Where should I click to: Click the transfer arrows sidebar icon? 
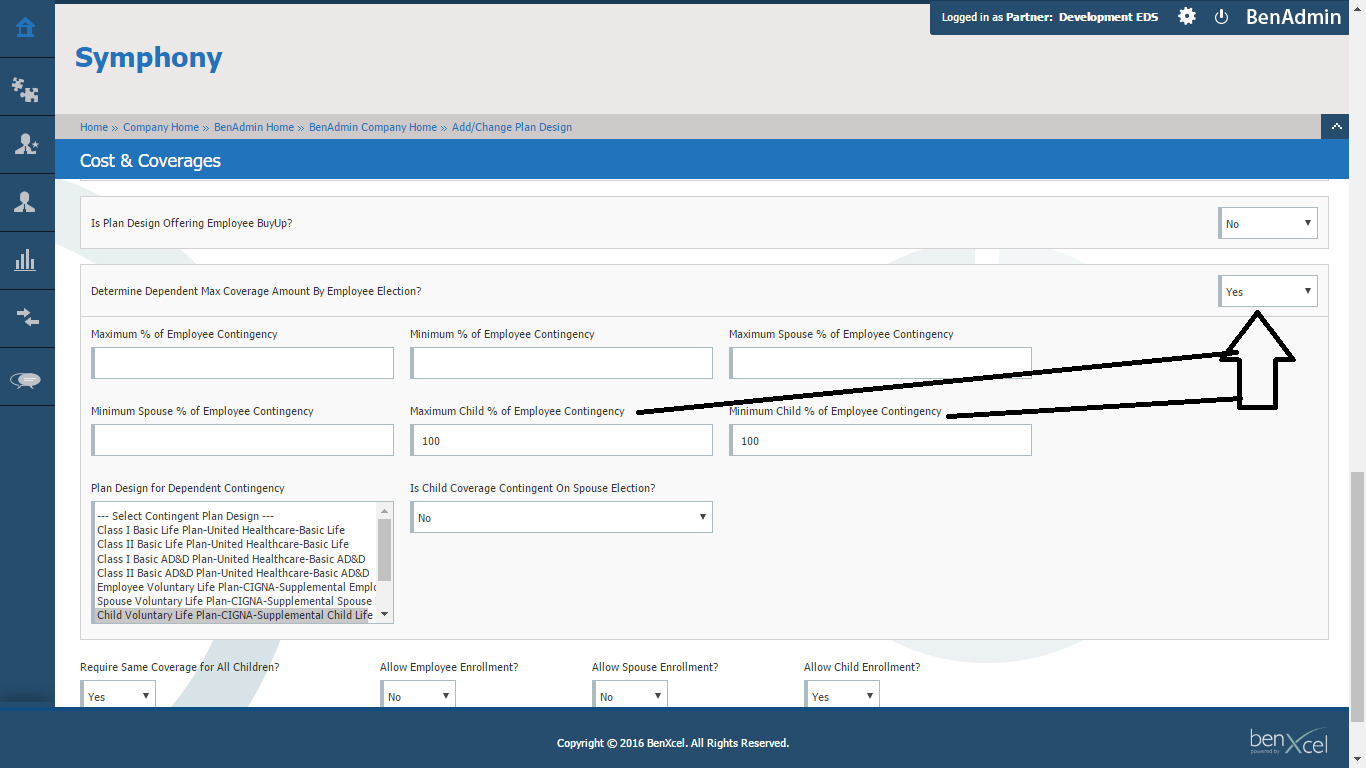click(x=26, y=318)
